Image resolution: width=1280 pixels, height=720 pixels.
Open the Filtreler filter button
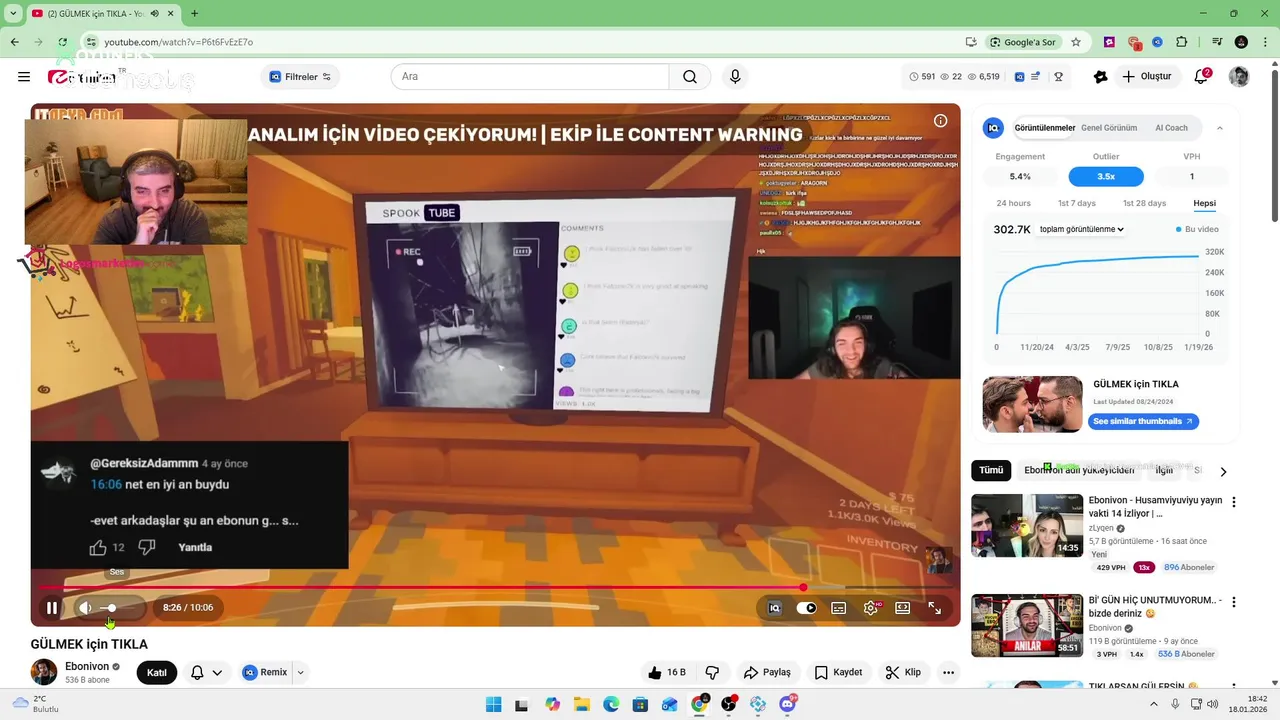click(300, 77)
